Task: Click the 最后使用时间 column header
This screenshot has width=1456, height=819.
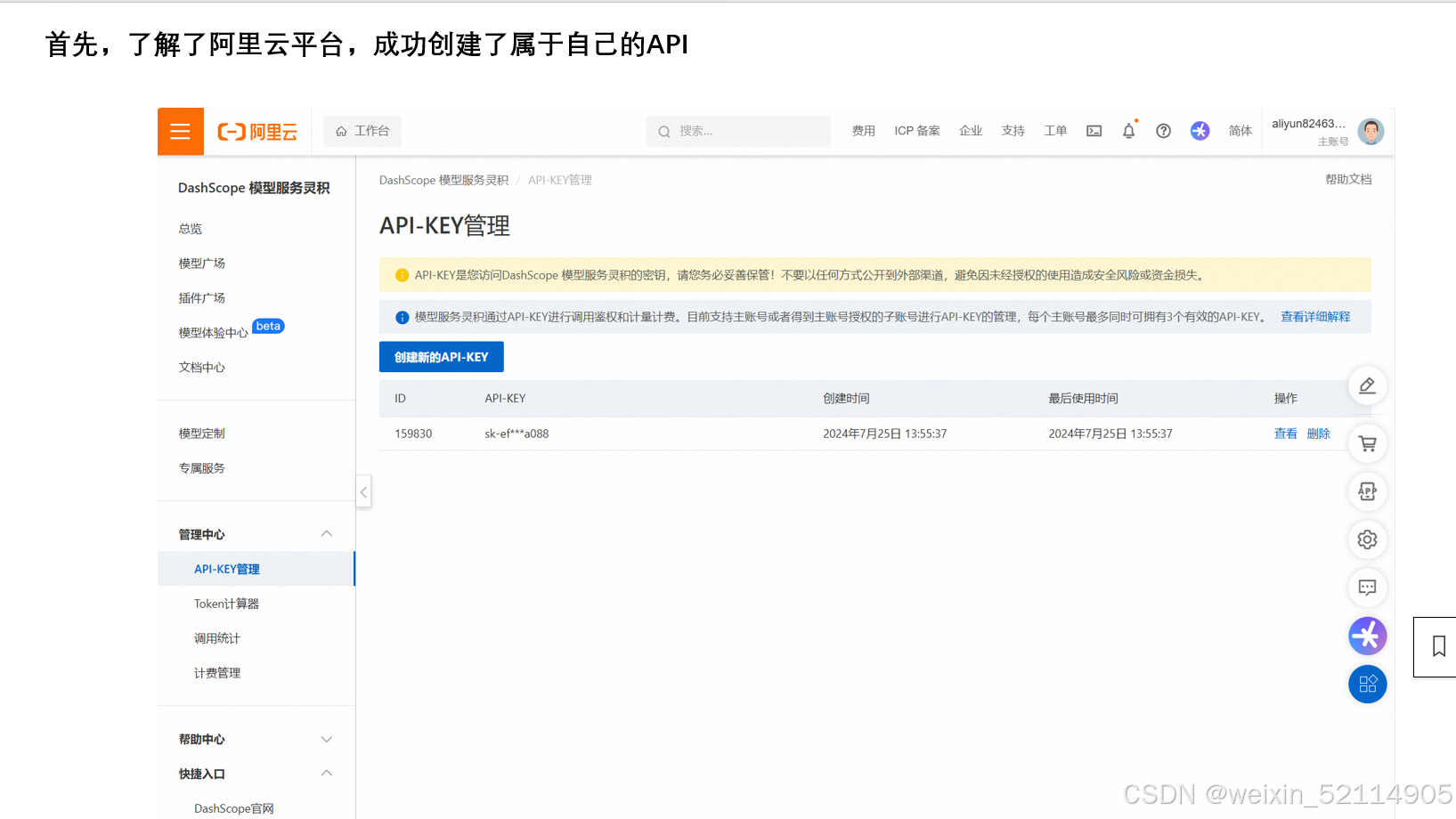Action: [x=1083, y=399]
